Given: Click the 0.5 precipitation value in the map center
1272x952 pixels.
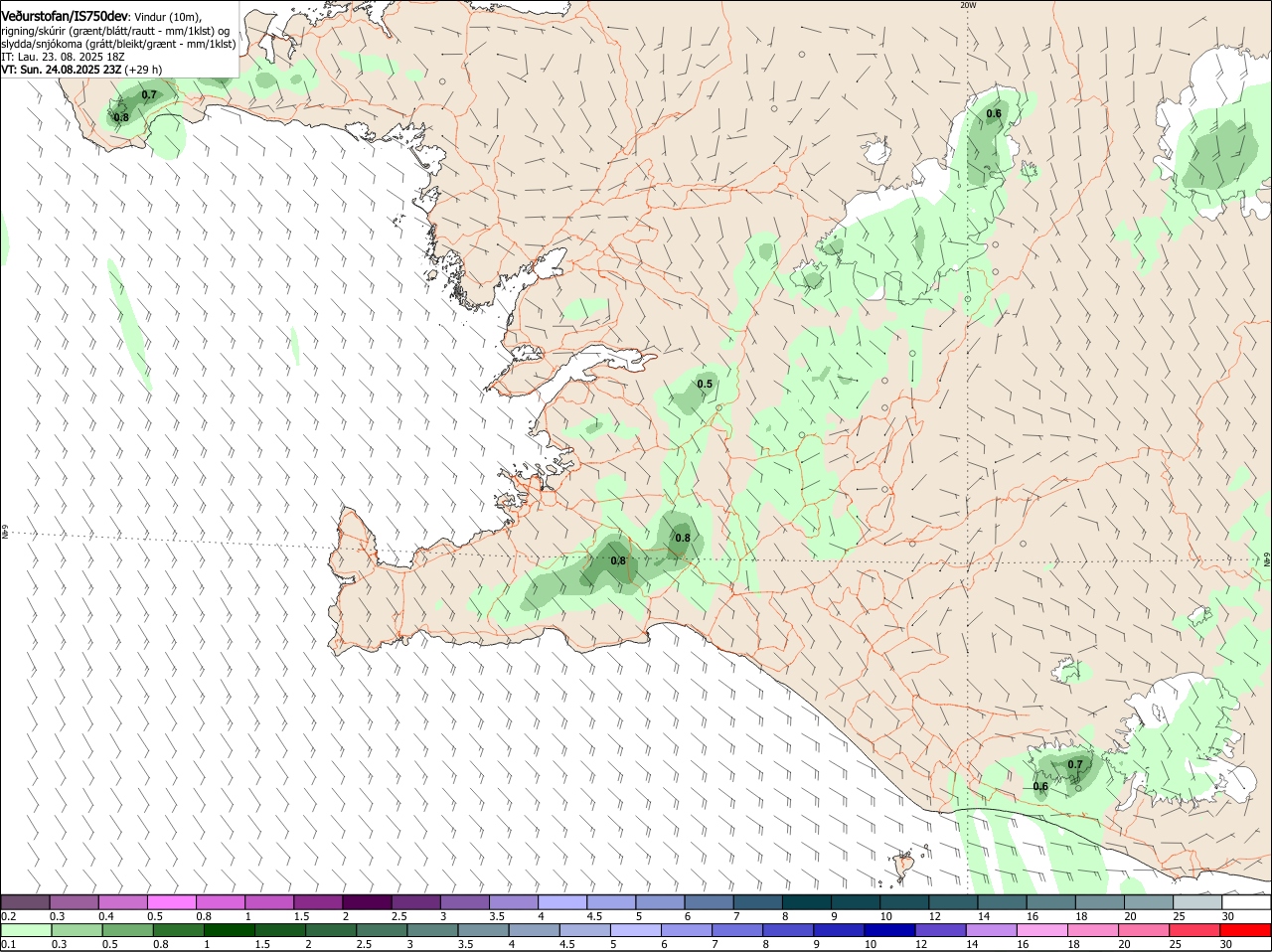Looking at the screenshot, I should click(x=705, y=384).
